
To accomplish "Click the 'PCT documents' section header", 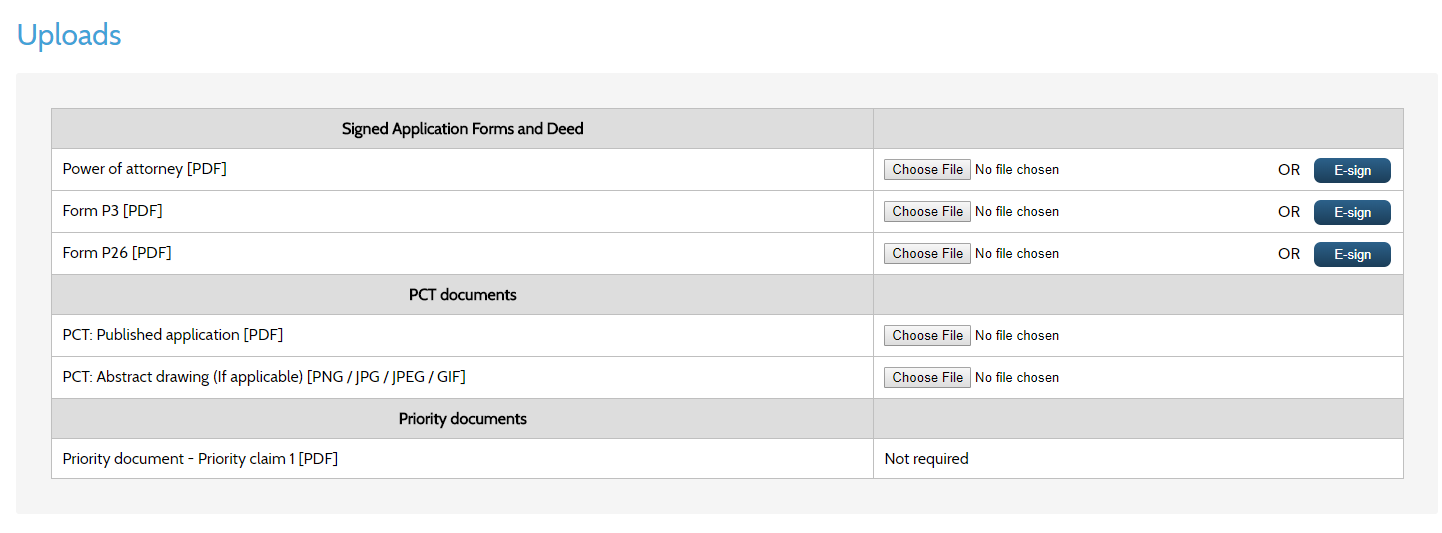I will pos(462,295).
